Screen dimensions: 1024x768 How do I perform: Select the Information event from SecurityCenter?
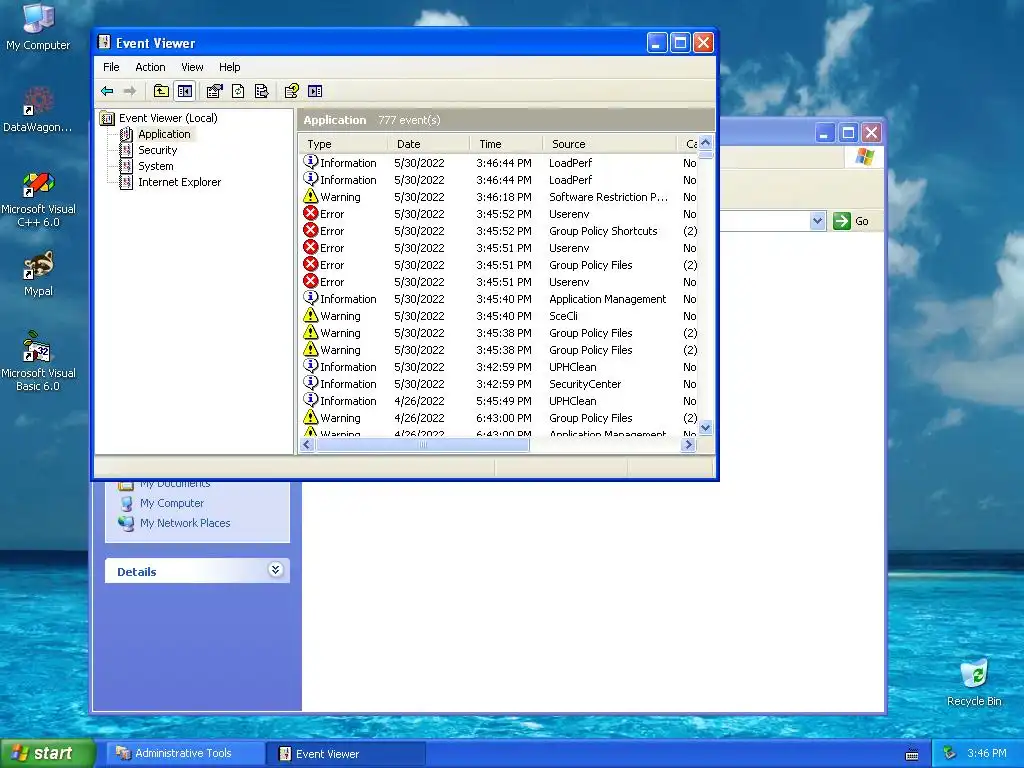(x=500, y=384)
